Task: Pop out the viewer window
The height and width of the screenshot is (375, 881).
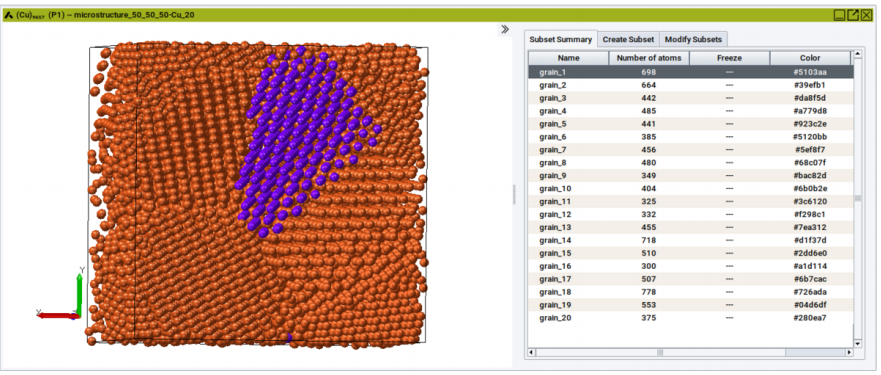Action: click(853, 15)
